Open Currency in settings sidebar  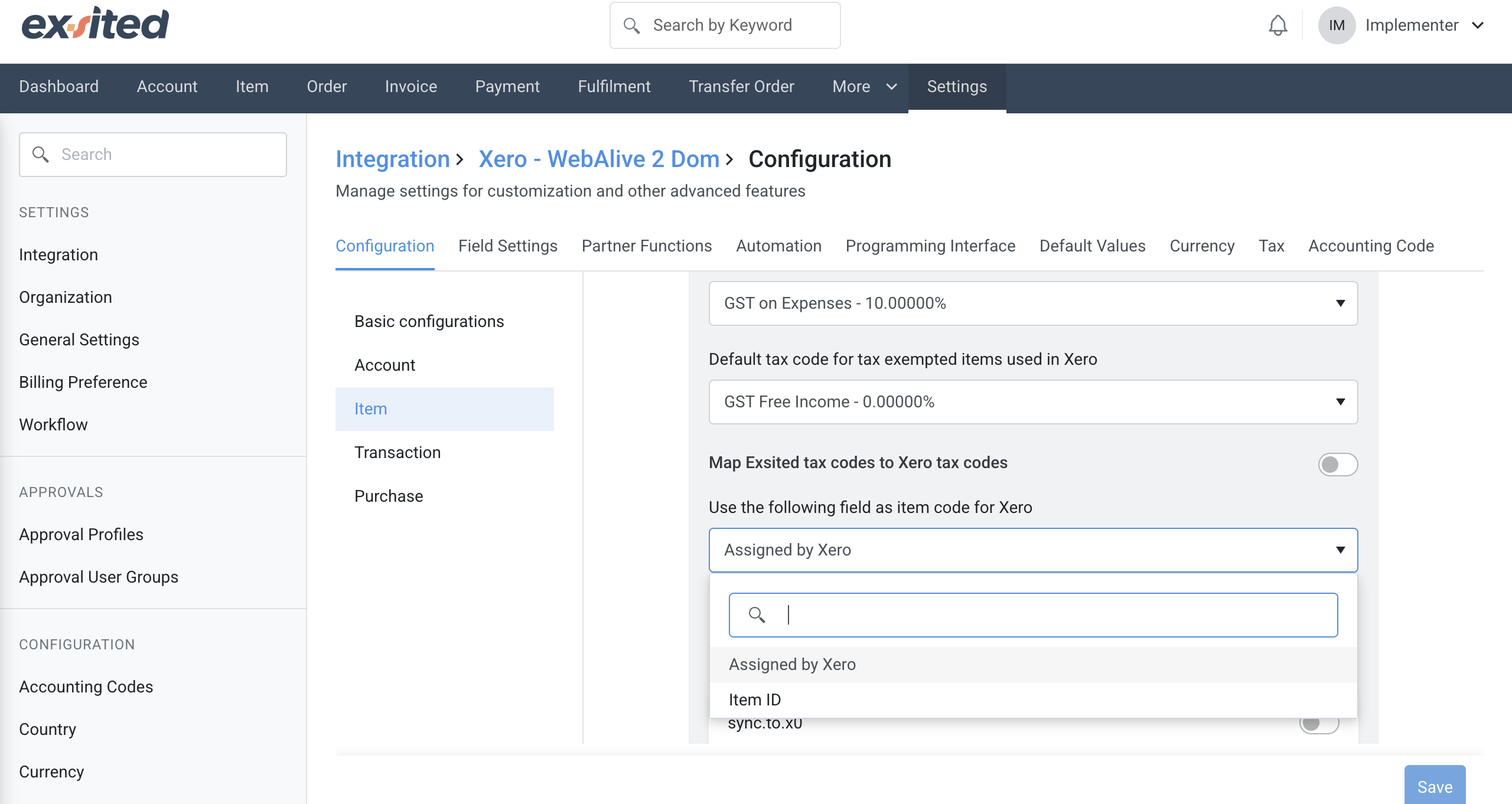click(51, 772)
